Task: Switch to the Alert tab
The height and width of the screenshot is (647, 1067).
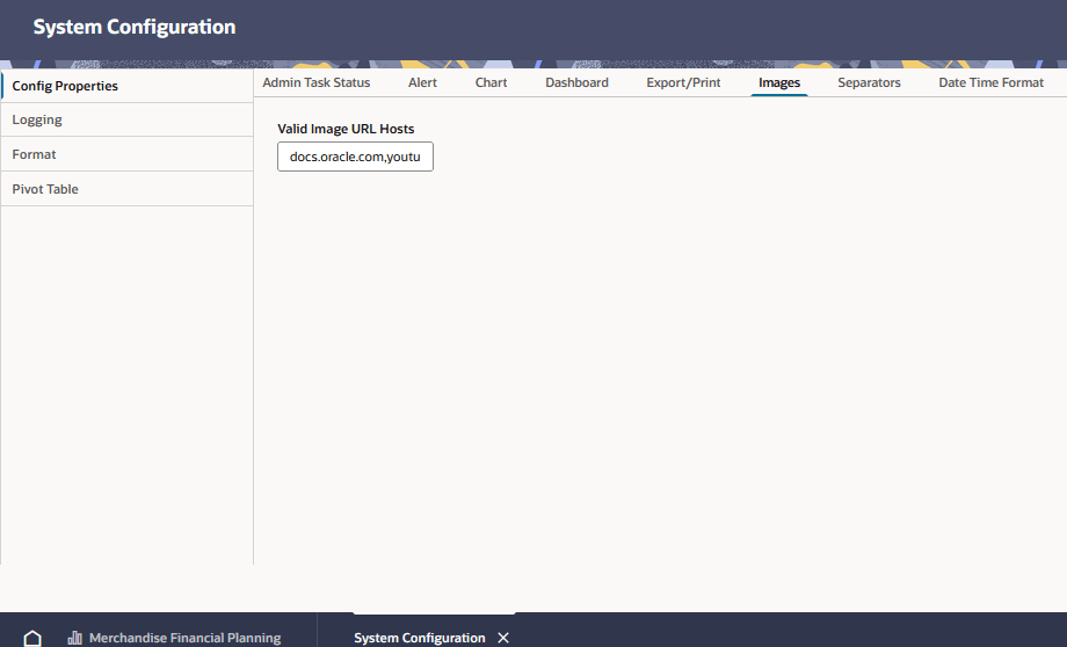Action: pyautogui.click(x=423, y=82)
